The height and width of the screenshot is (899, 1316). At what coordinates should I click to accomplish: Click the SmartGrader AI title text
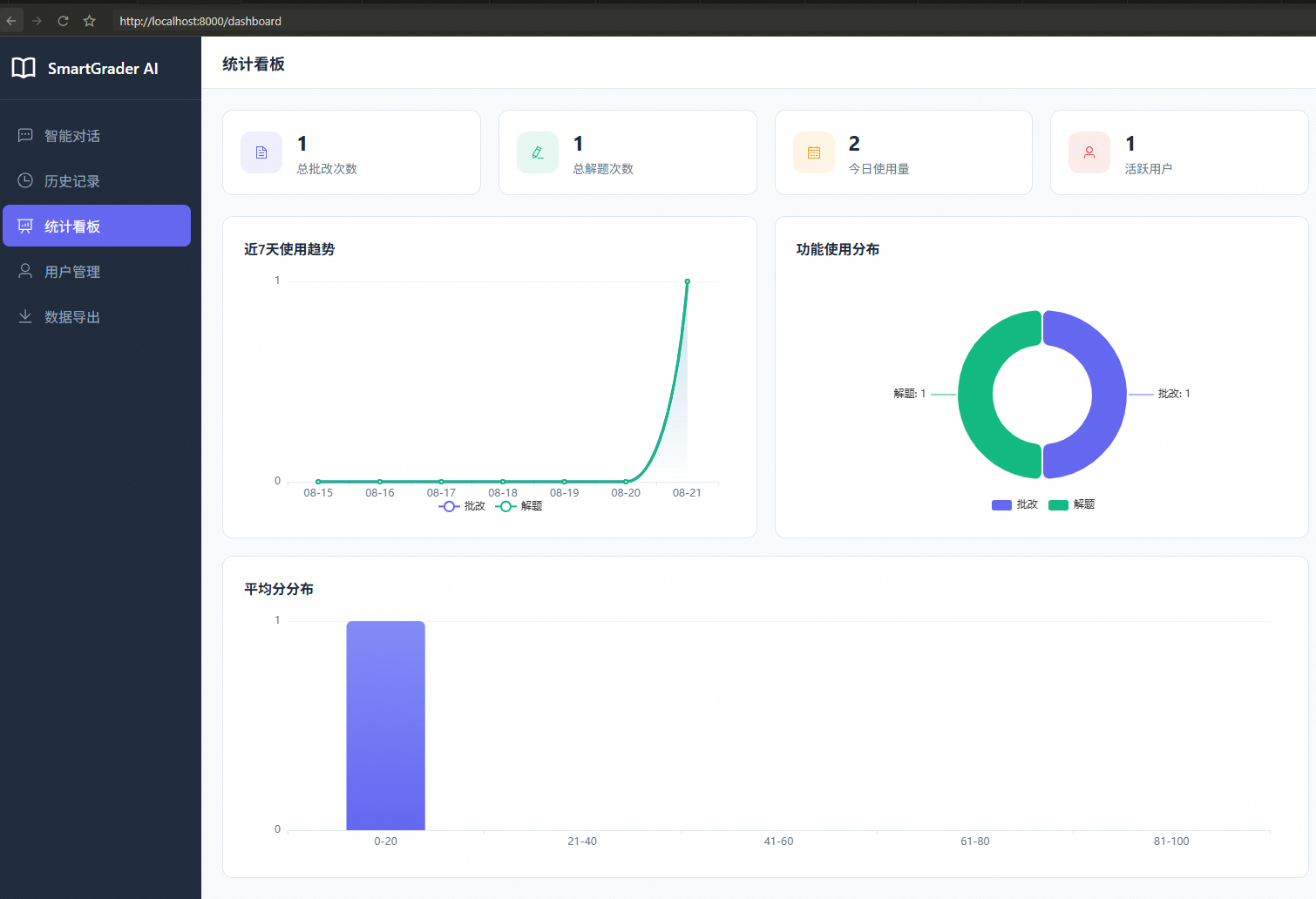click(x=103, y=69)
